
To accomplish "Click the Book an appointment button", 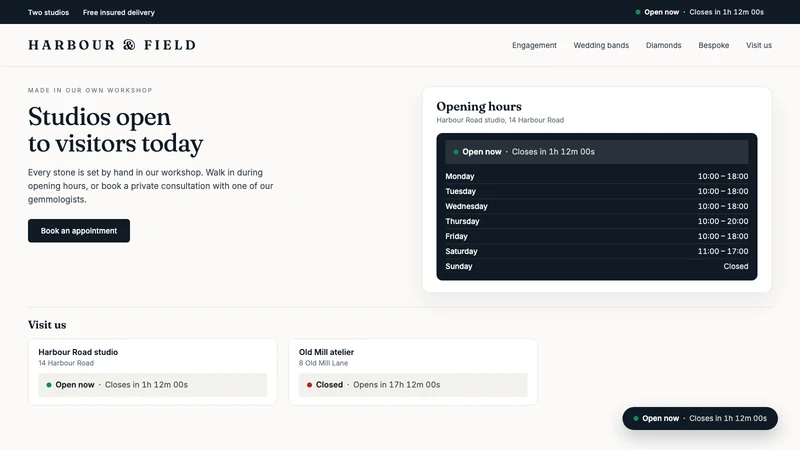I will [x=79, y=231].
